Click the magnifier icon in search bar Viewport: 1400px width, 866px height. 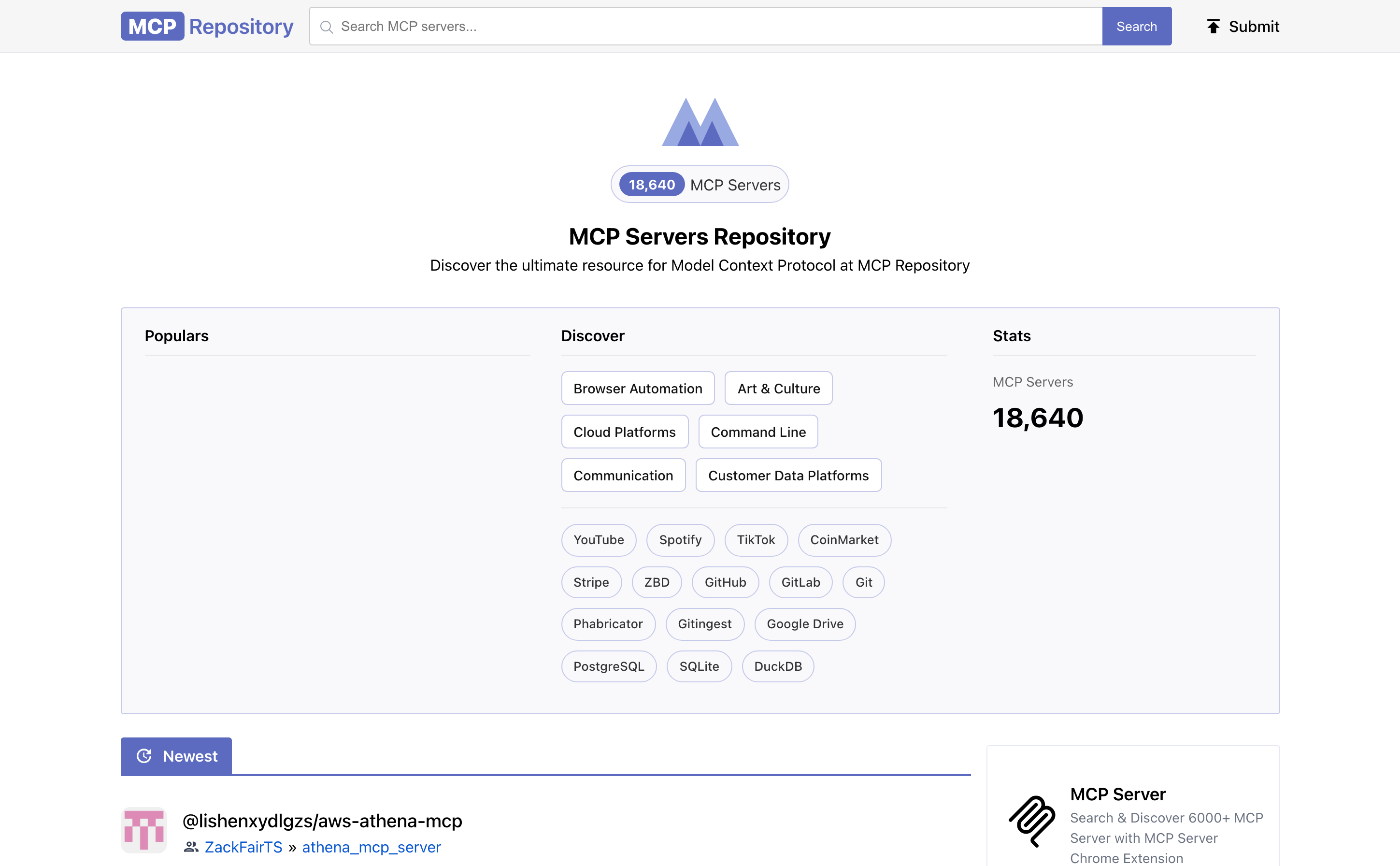click(x=327, y=27)
